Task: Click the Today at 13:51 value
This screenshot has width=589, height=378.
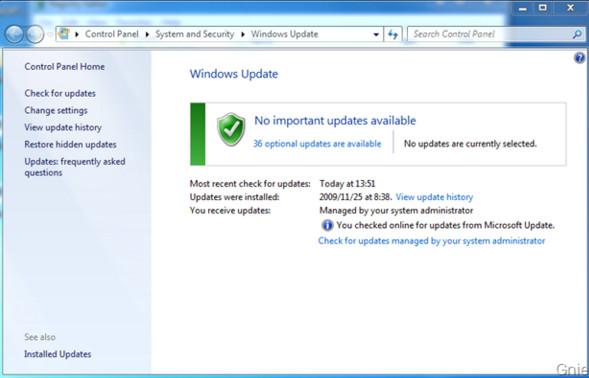Action: (347, 184)
